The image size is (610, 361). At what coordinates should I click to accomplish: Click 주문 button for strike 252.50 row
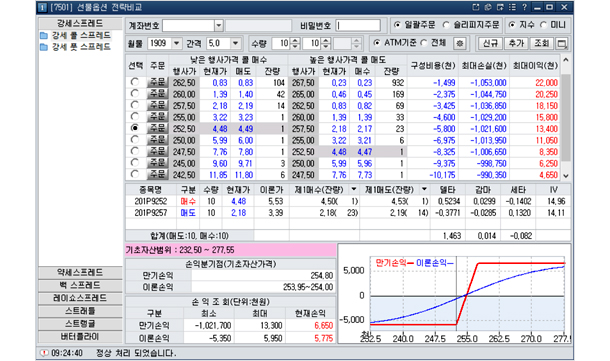(158, 128)
